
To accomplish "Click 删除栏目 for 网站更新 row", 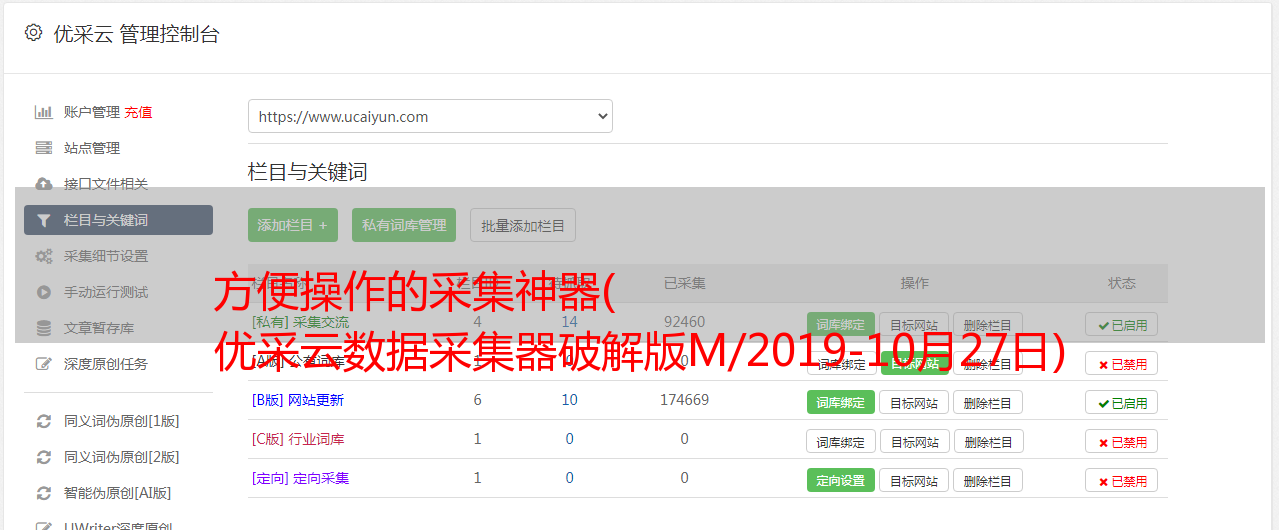I will (988, 403).
